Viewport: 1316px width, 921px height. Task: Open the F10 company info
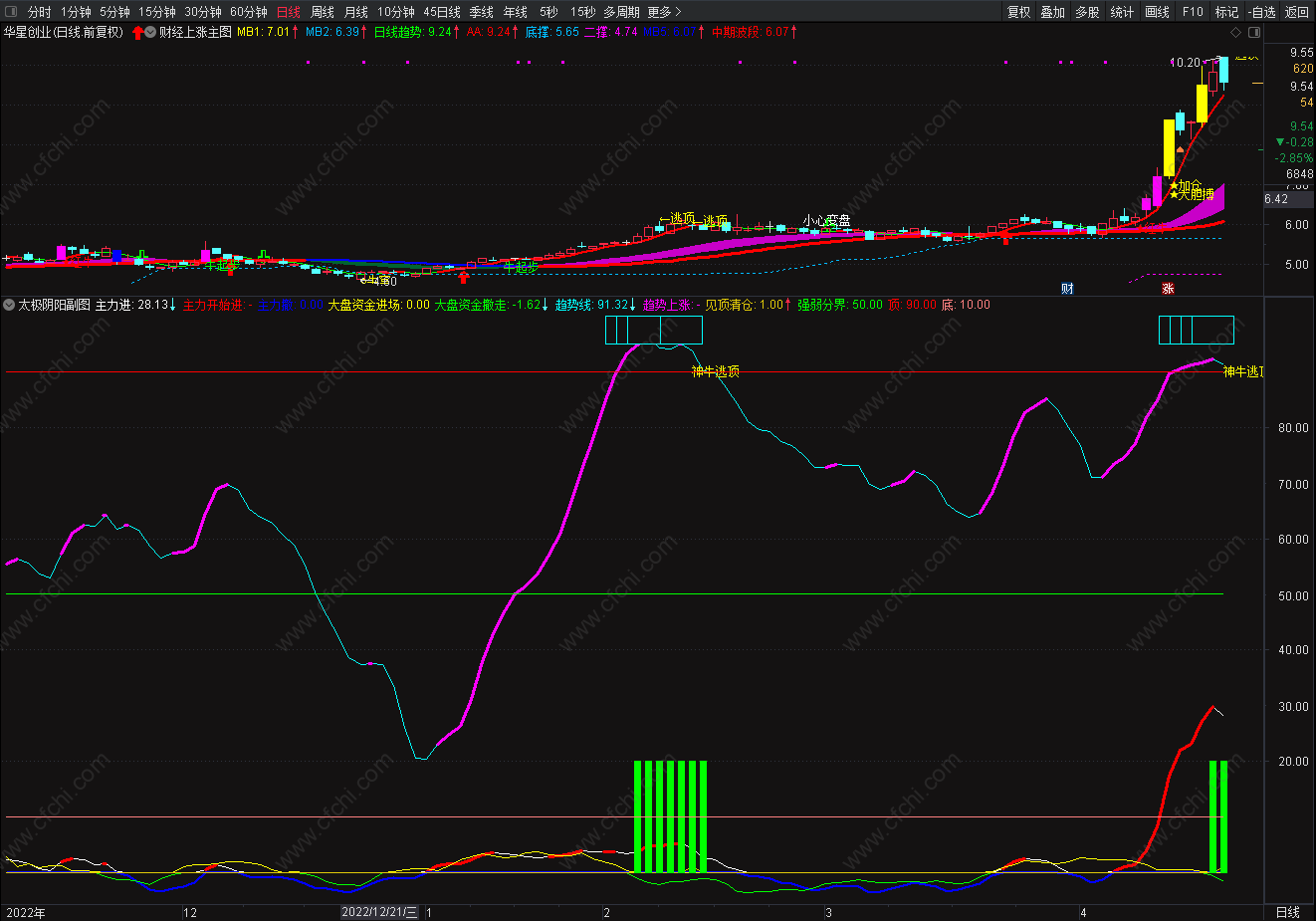[x=1193, y=12]
